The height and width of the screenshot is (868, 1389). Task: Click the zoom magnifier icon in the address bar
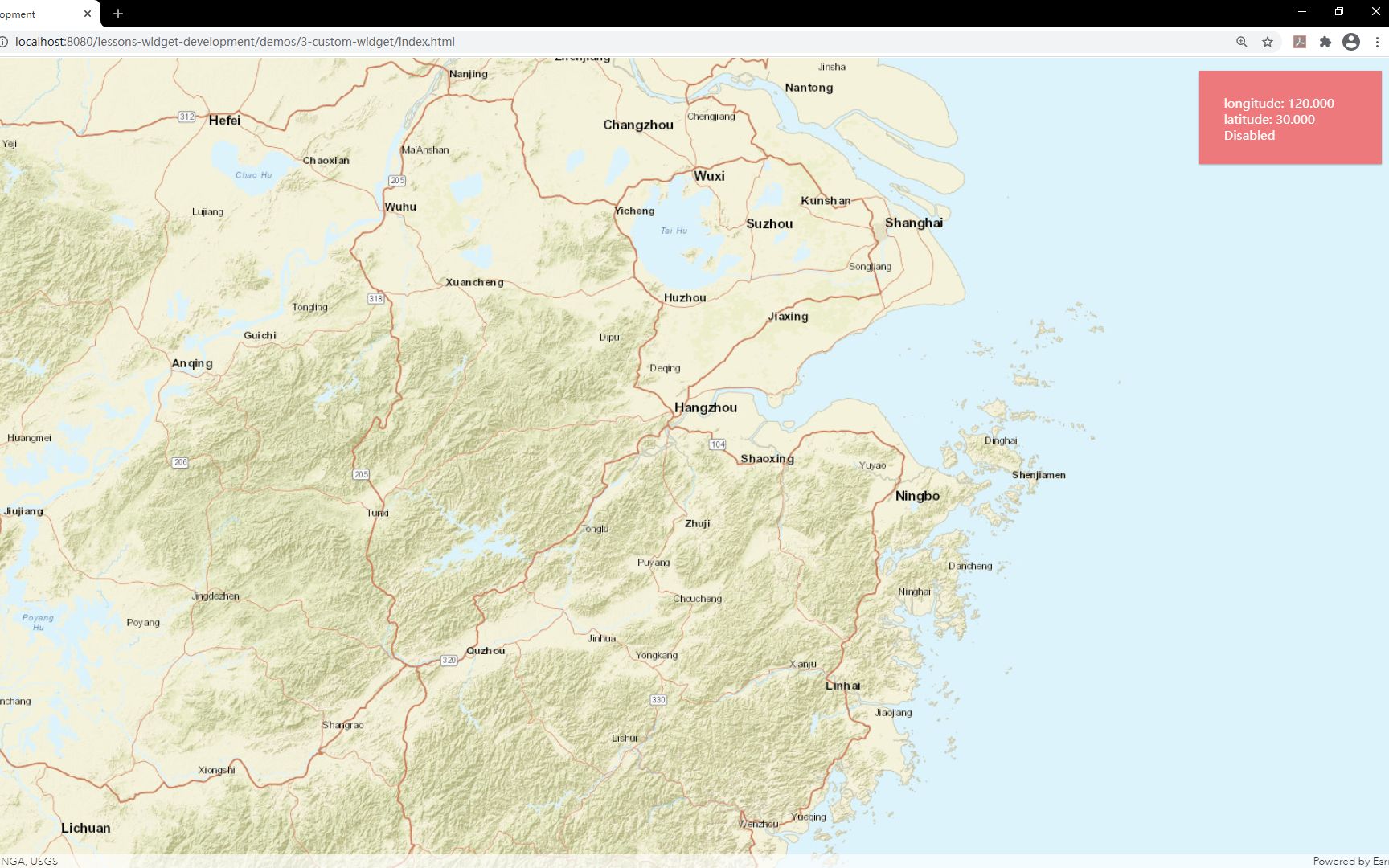pos(1241,42)
